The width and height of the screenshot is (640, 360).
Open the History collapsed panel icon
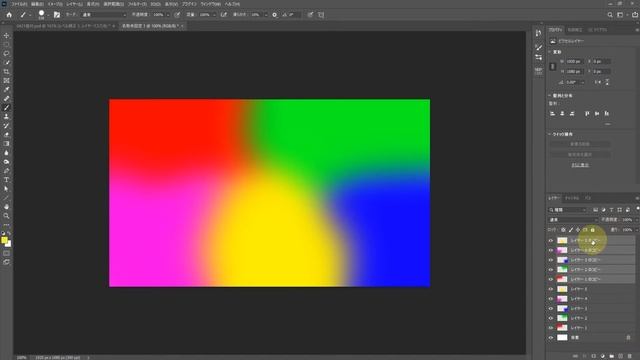coord(538,33)
